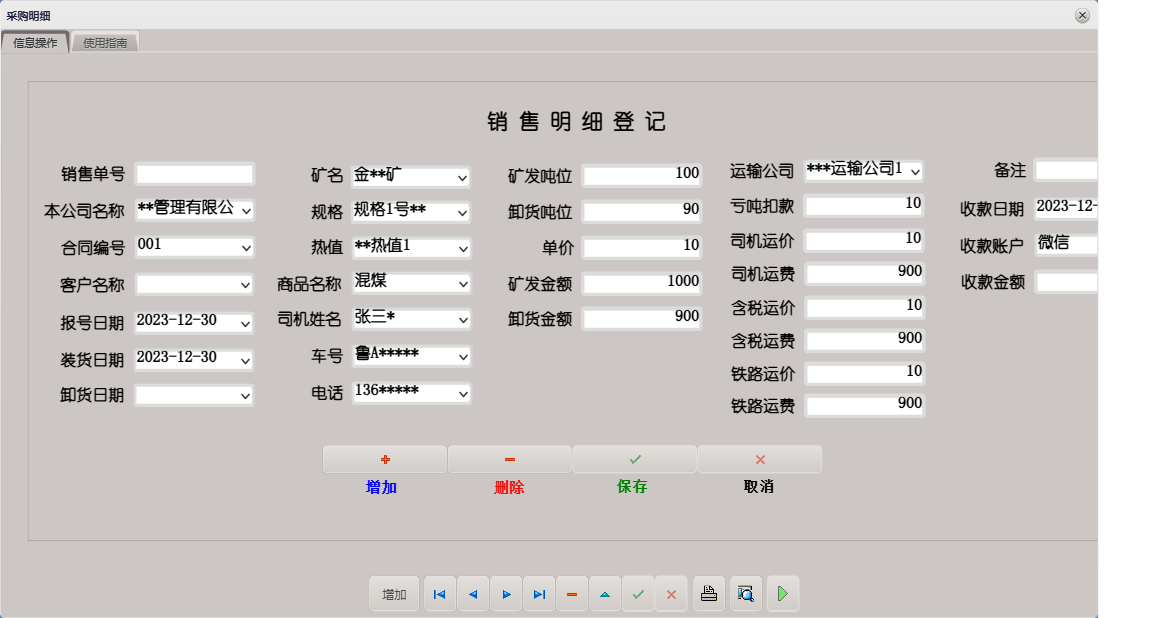
Task: Navigate to the first record
Action: [439, 593]
